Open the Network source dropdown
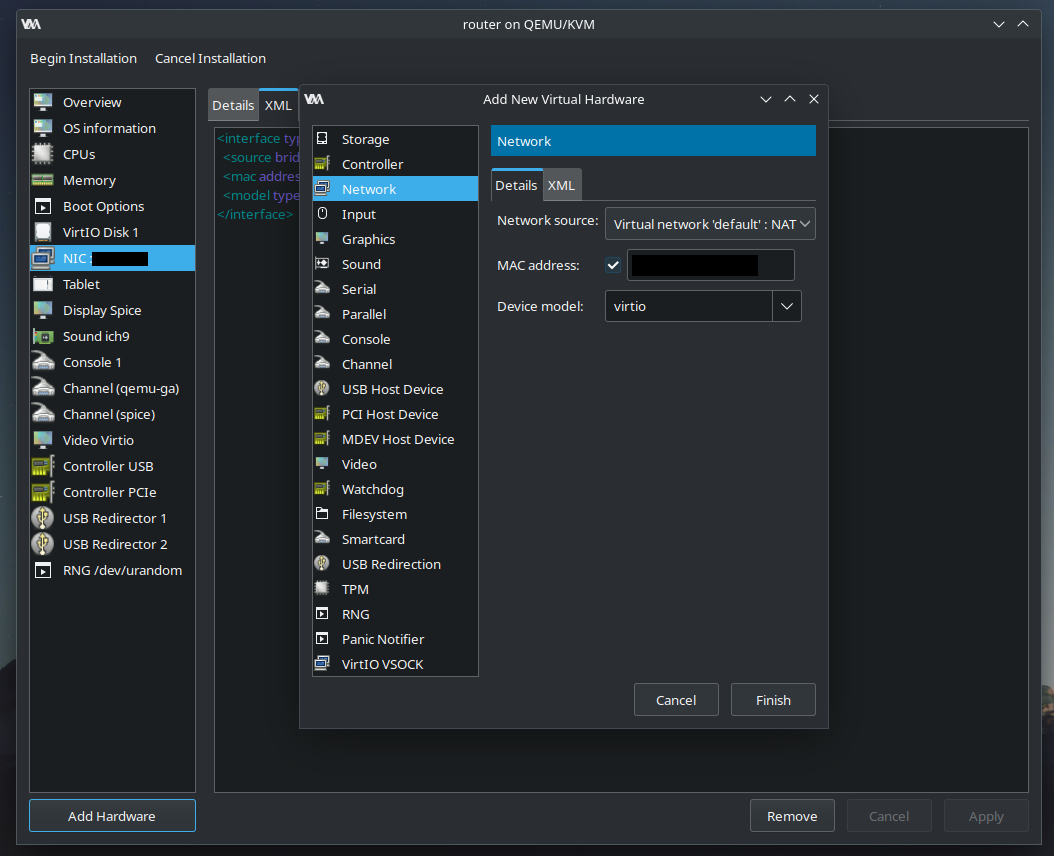Screen dimensions: 1054x856 711,224
